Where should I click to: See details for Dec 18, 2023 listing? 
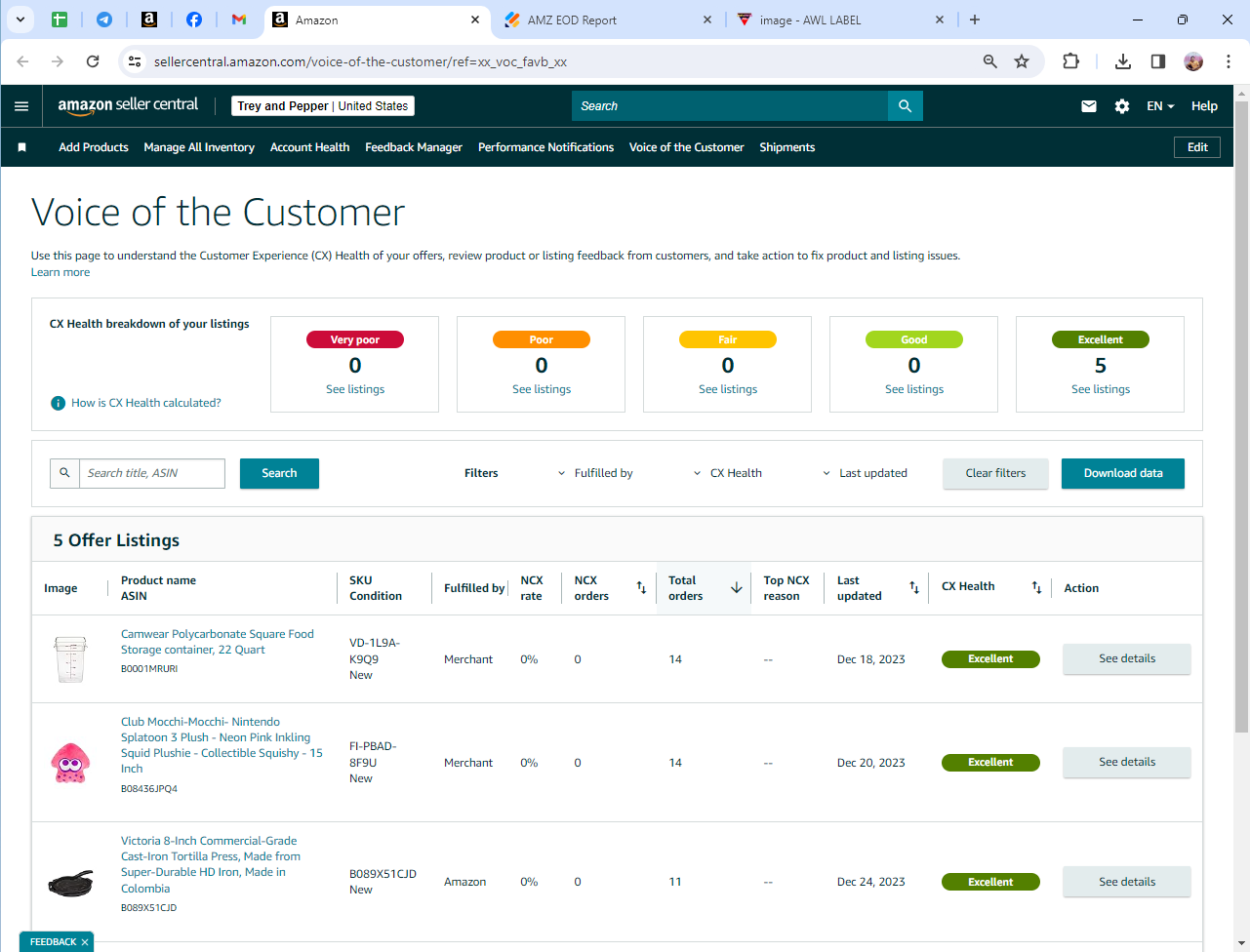point(1126,658)
